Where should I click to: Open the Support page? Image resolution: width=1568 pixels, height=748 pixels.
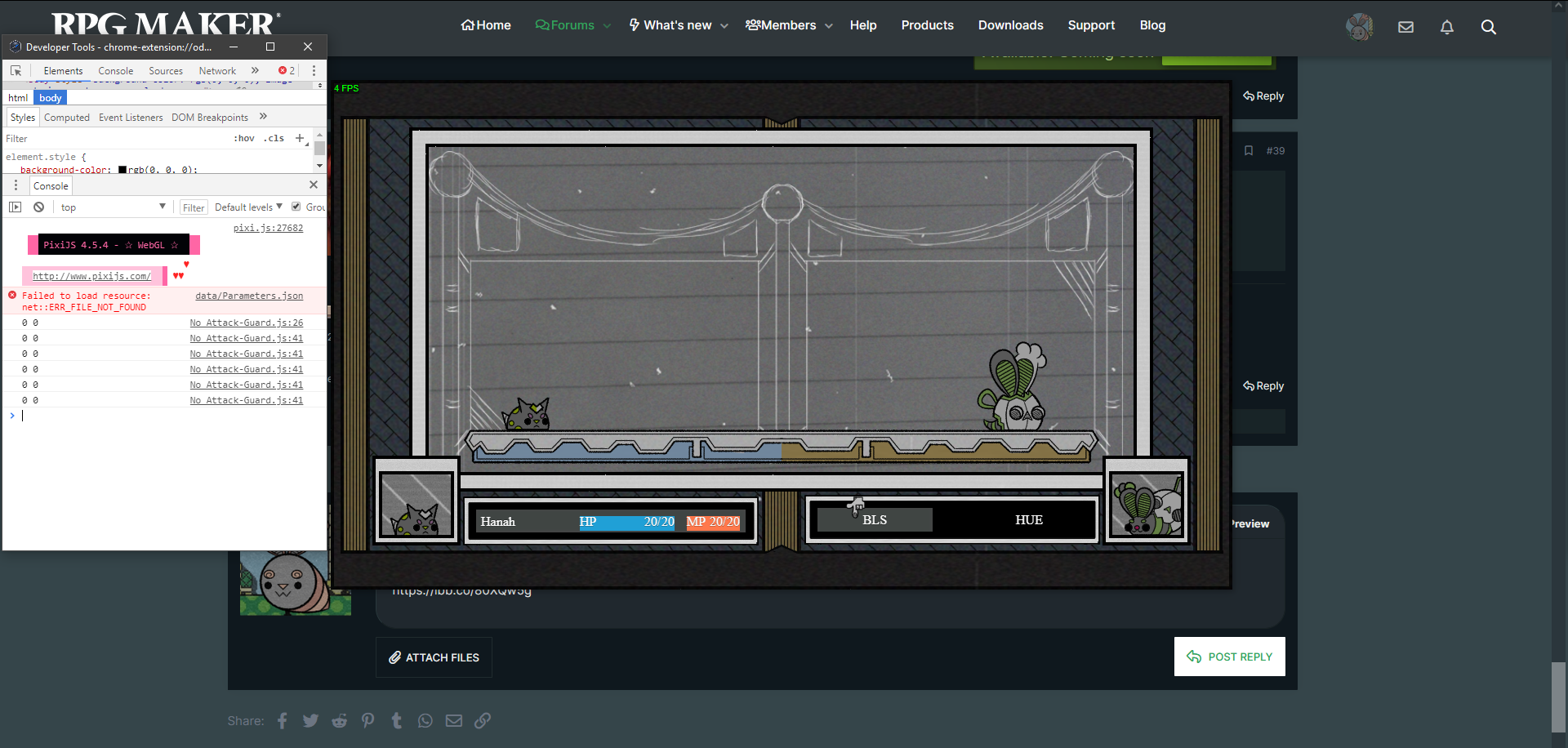click(1091, 25)
